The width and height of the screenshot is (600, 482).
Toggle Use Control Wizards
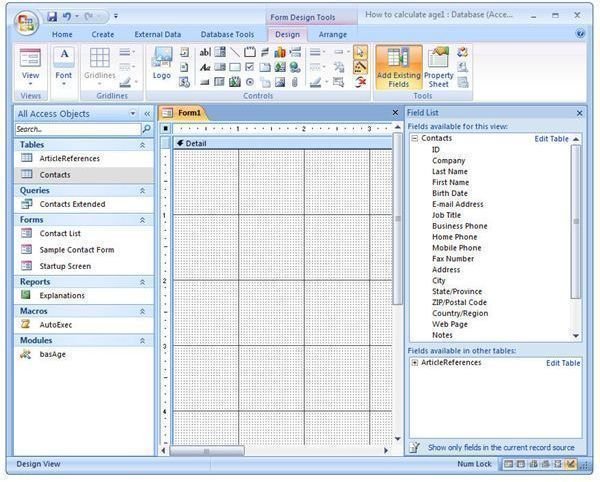(x=360, y=67)
